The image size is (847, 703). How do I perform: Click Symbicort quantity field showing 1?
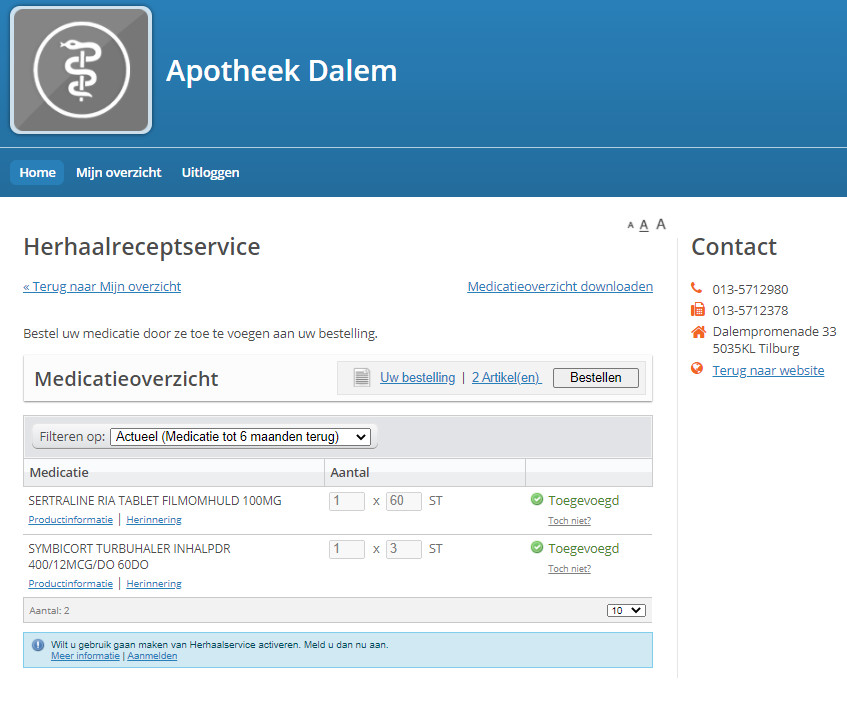[347, 549]
